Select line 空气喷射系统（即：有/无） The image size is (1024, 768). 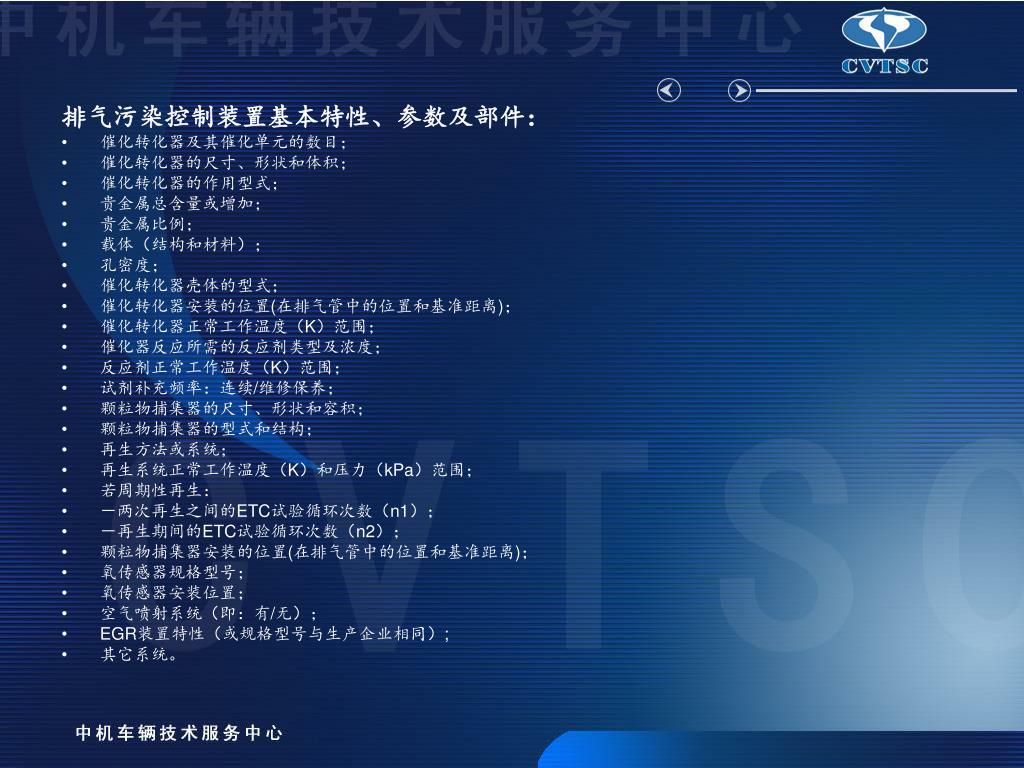(209, 613)
